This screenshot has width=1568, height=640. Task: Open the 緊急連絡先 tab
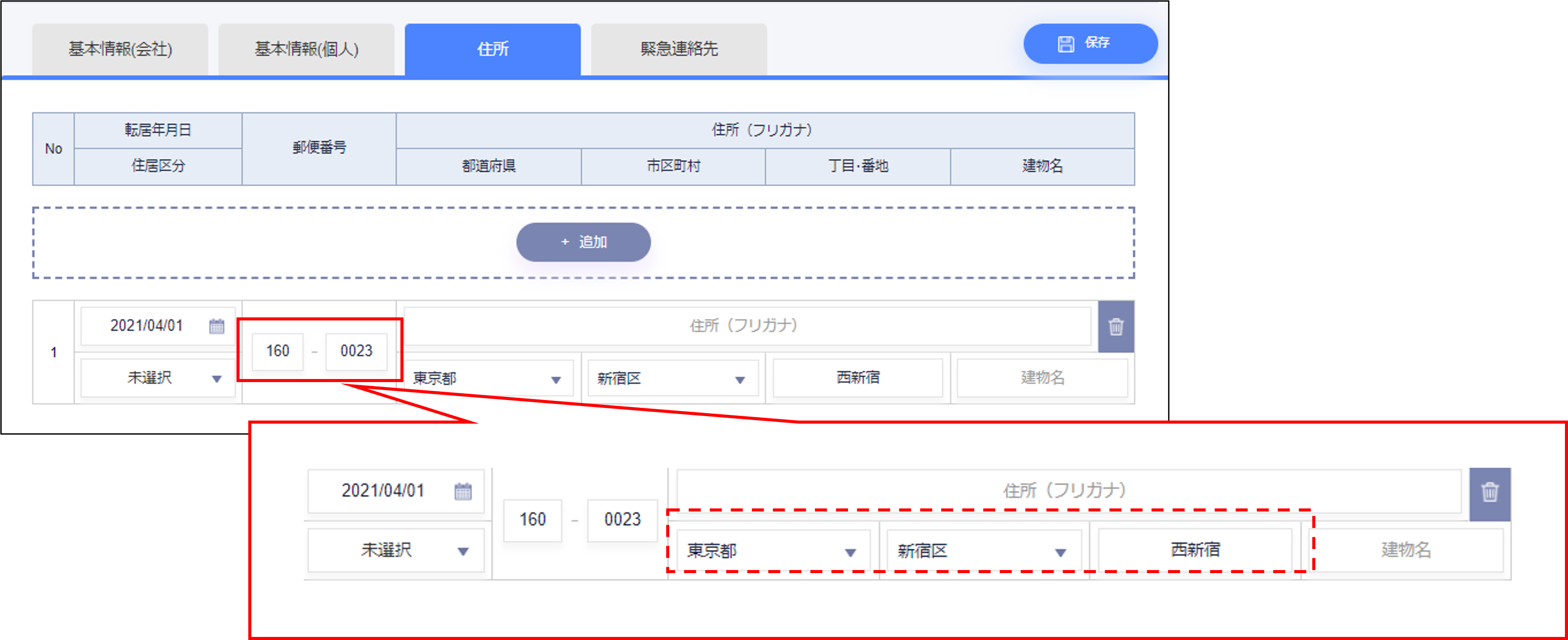coord(679,49)
